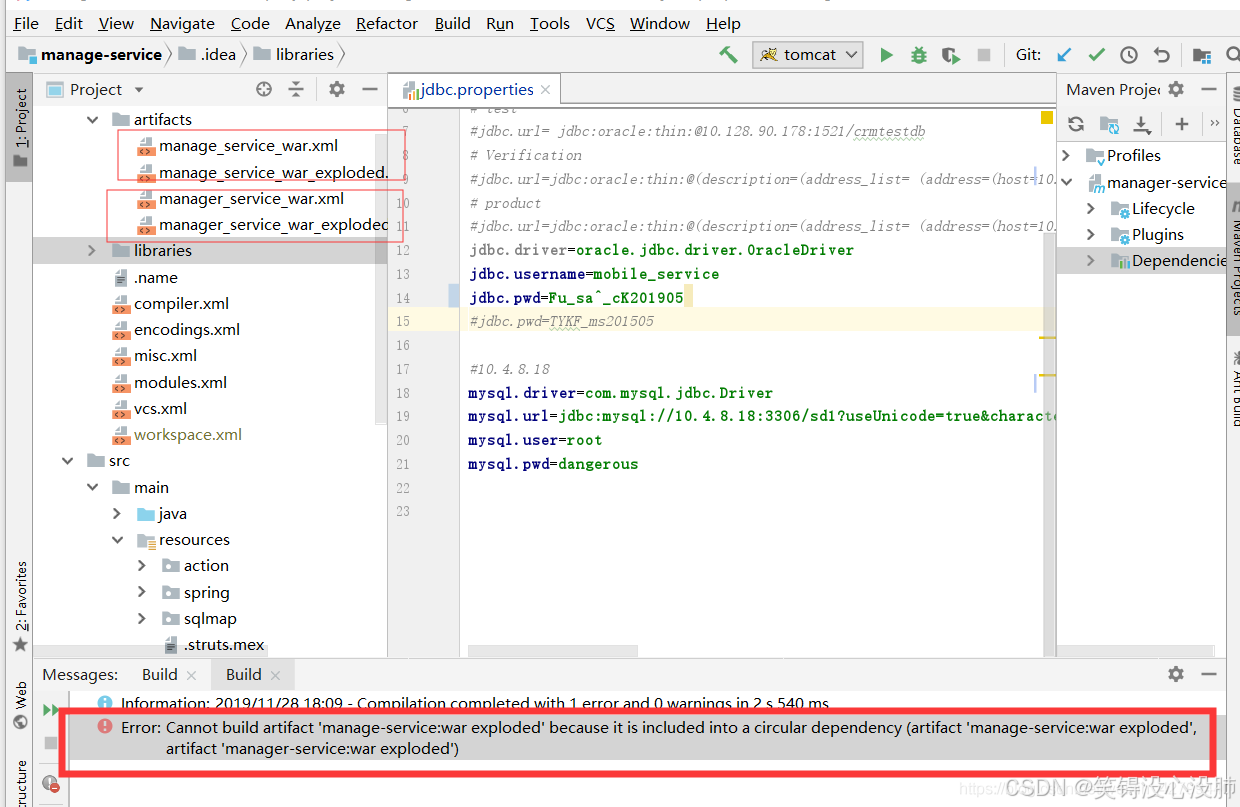
Task: Open the File menu
Action: coord(26,23)
